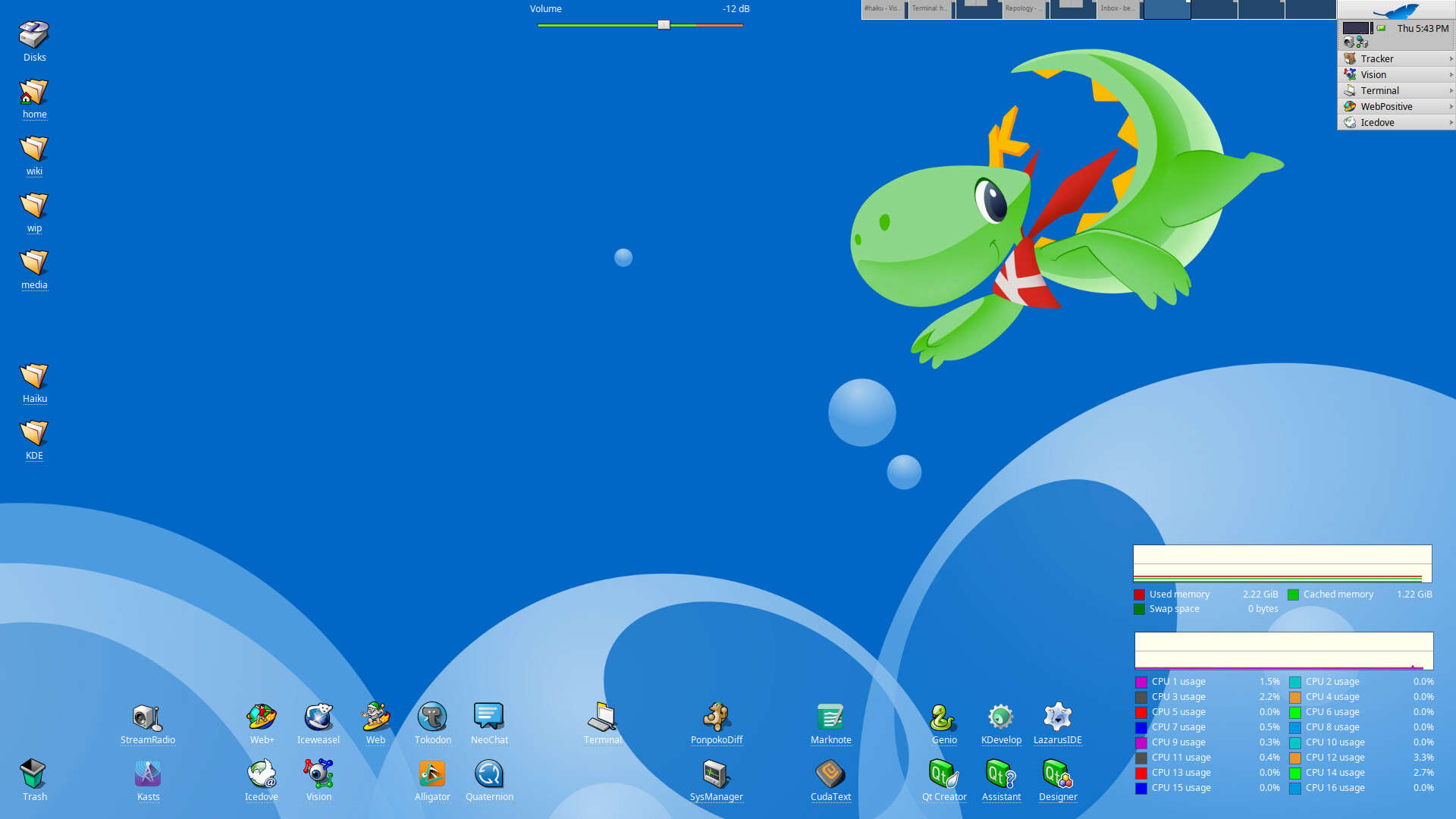Launch Tokodon from the desktop
This screenshot has width=1456, height=819.
[432, 717]
